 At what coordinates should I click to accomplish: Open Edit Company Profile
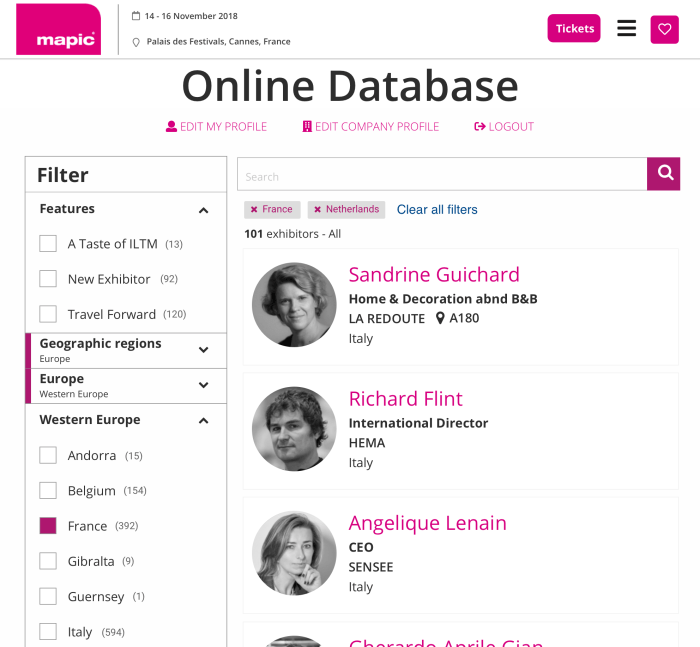[371, 127]
